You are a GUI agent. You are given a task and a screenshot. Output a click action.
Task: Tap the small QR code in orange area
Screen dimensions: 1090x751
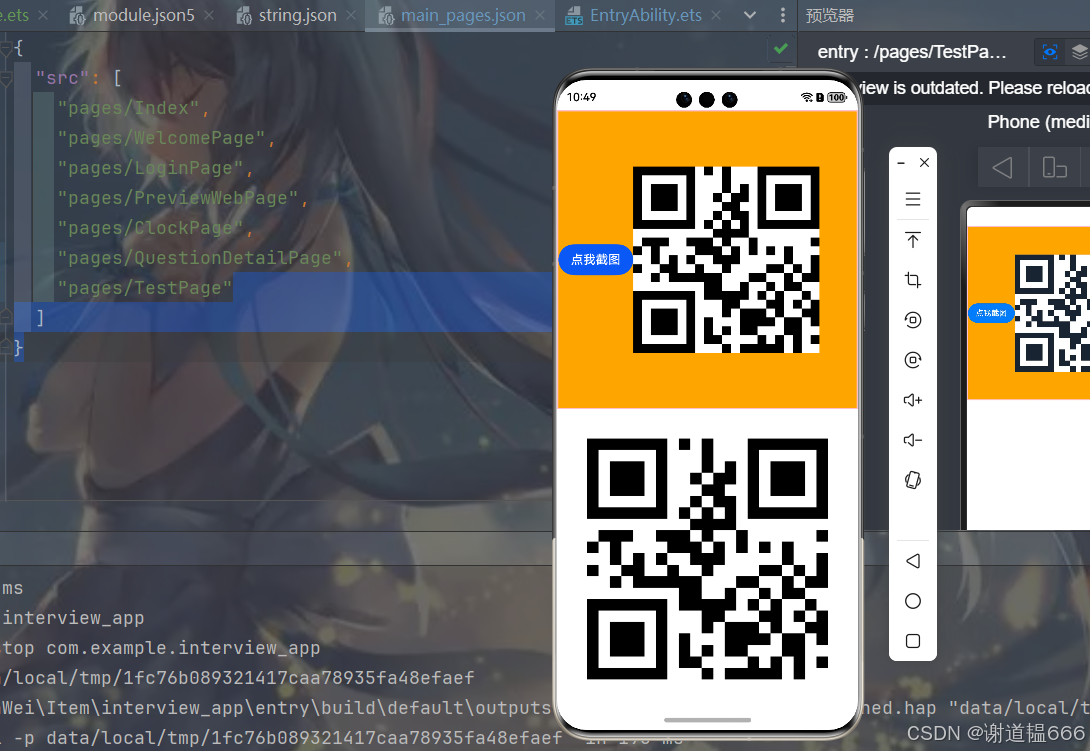click(726, 259)
